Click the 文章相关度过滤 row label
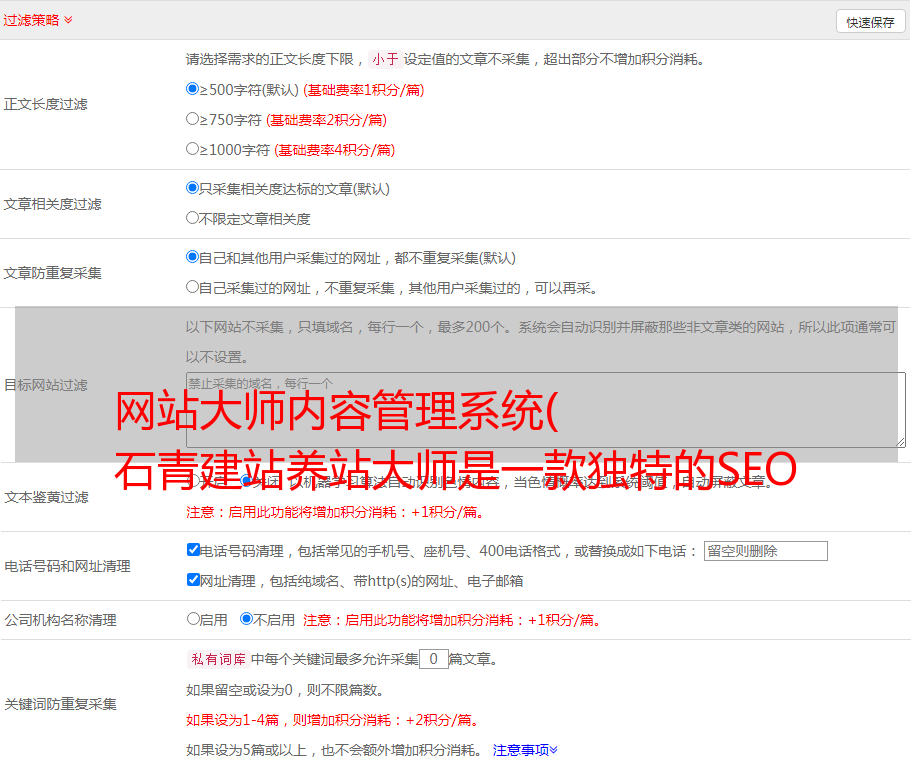This screenshot has width=912, height=768. pos(52,204)
